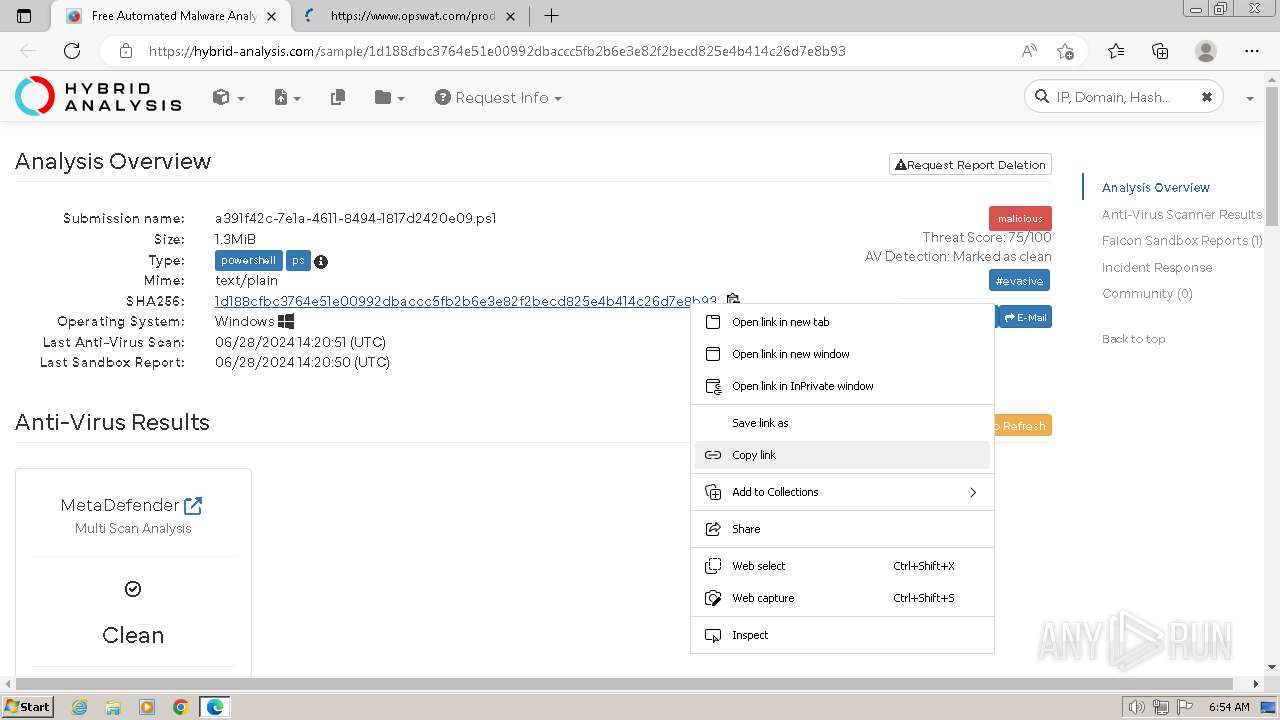Choose Save link as
Viewport: 1280px width, 720px height.
(x=842, y=423)
